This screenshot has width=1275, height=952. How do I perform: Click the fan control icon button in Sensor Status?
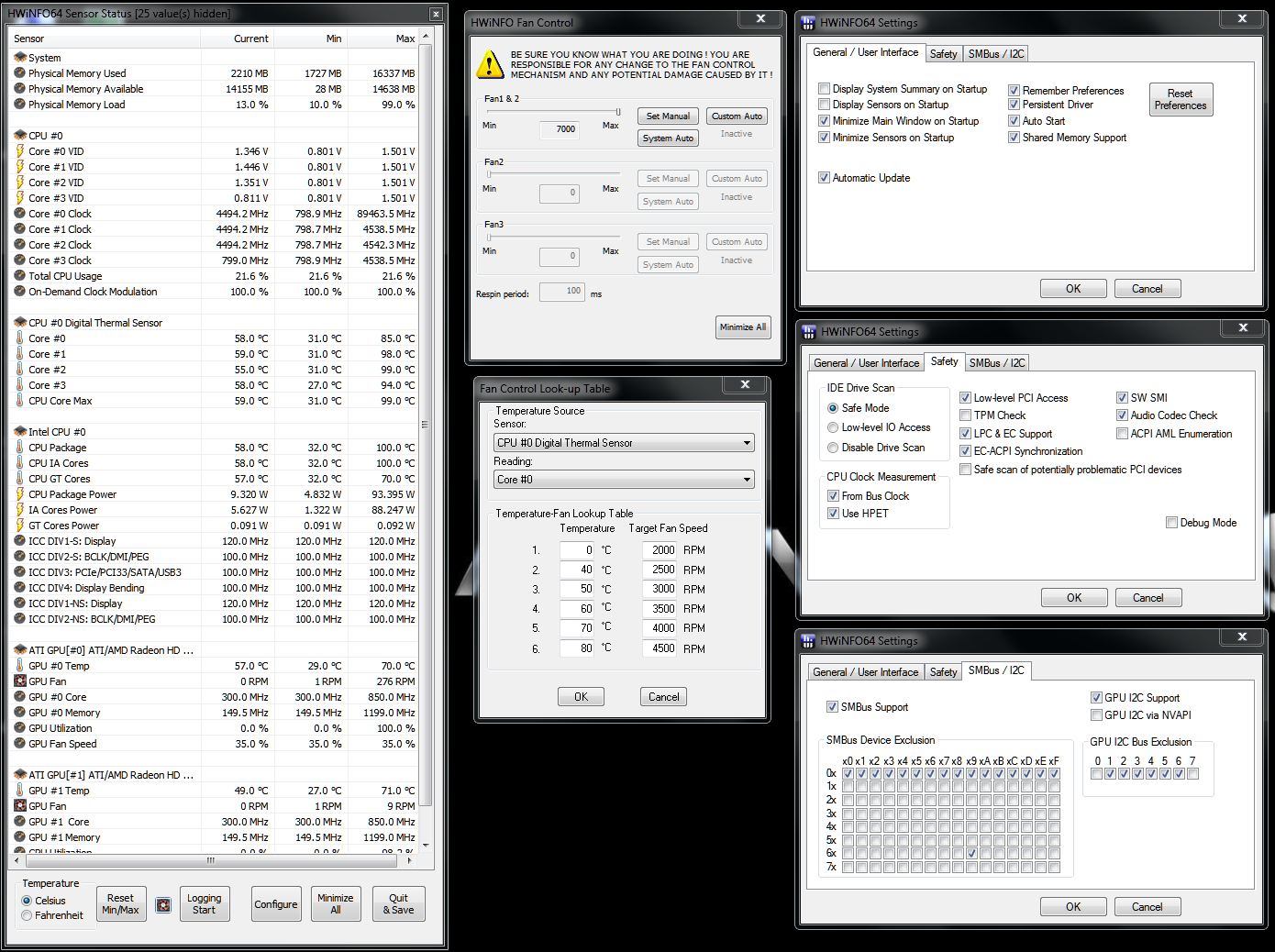163,905
